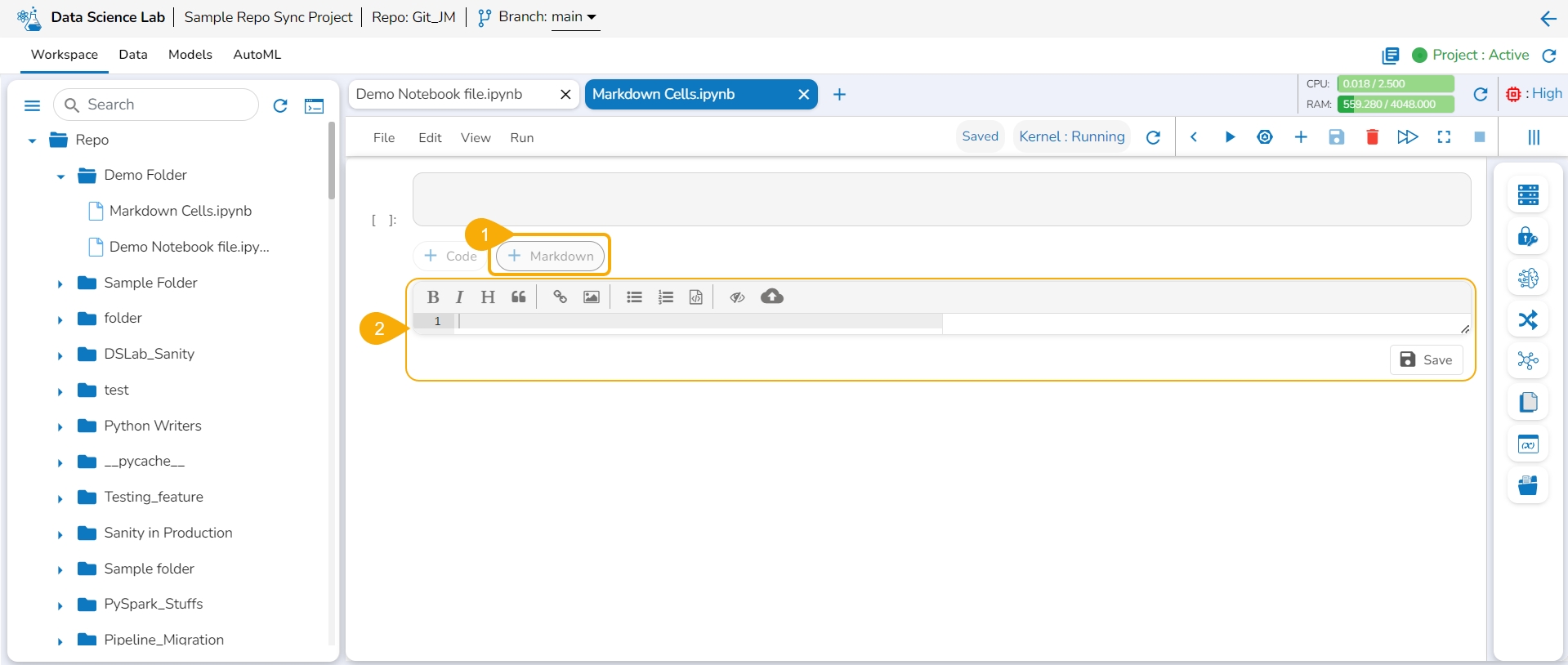Click the Save button in markdown cell

tap(1426, 360)
